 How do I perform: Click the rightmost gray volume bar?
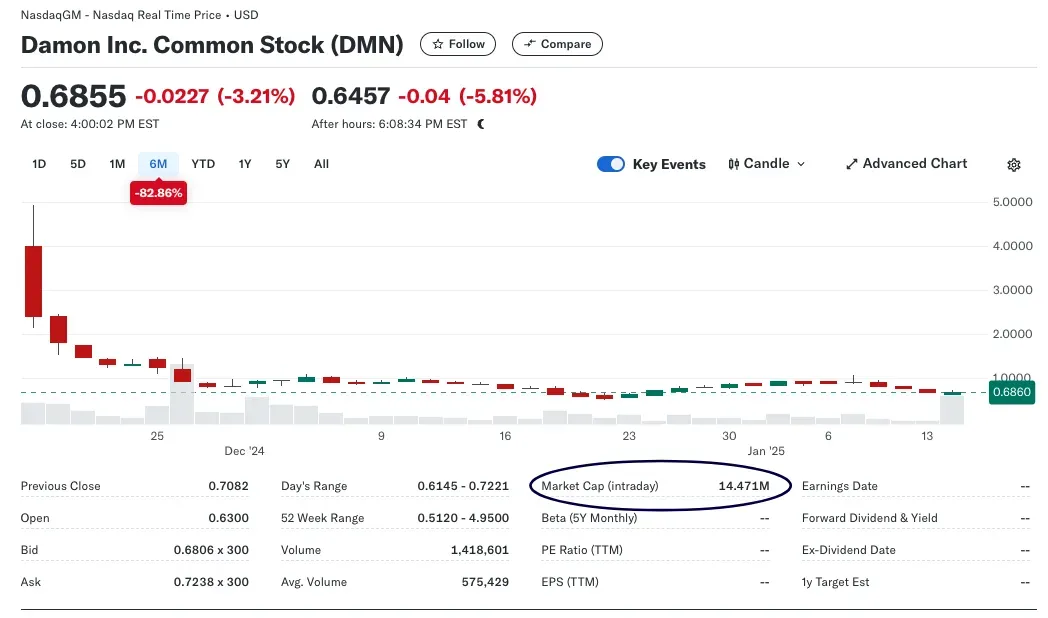pyautogui.click(x=952, y=409)
